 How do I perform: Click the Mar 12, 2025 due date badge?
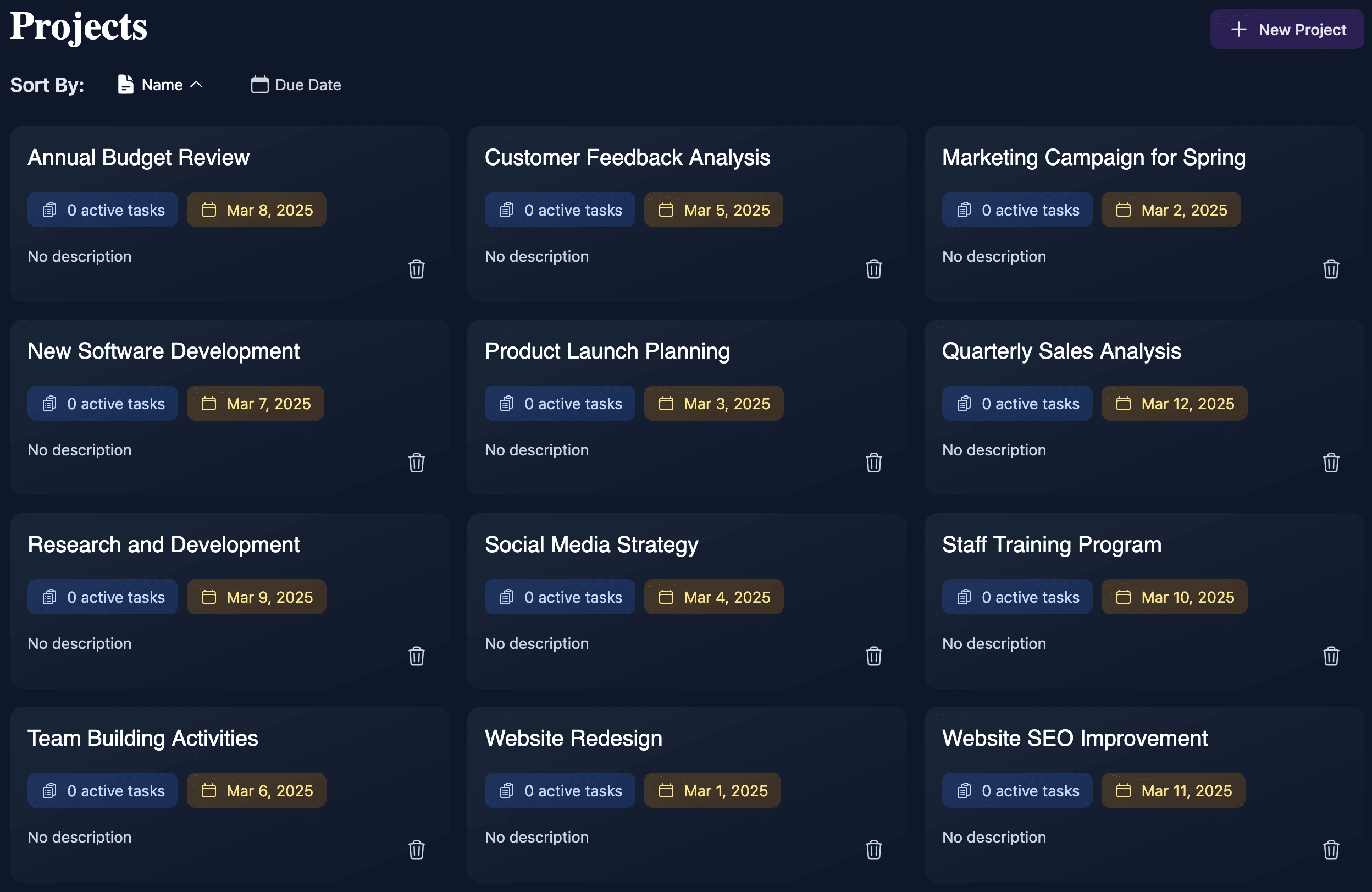tap(1175, 404)
